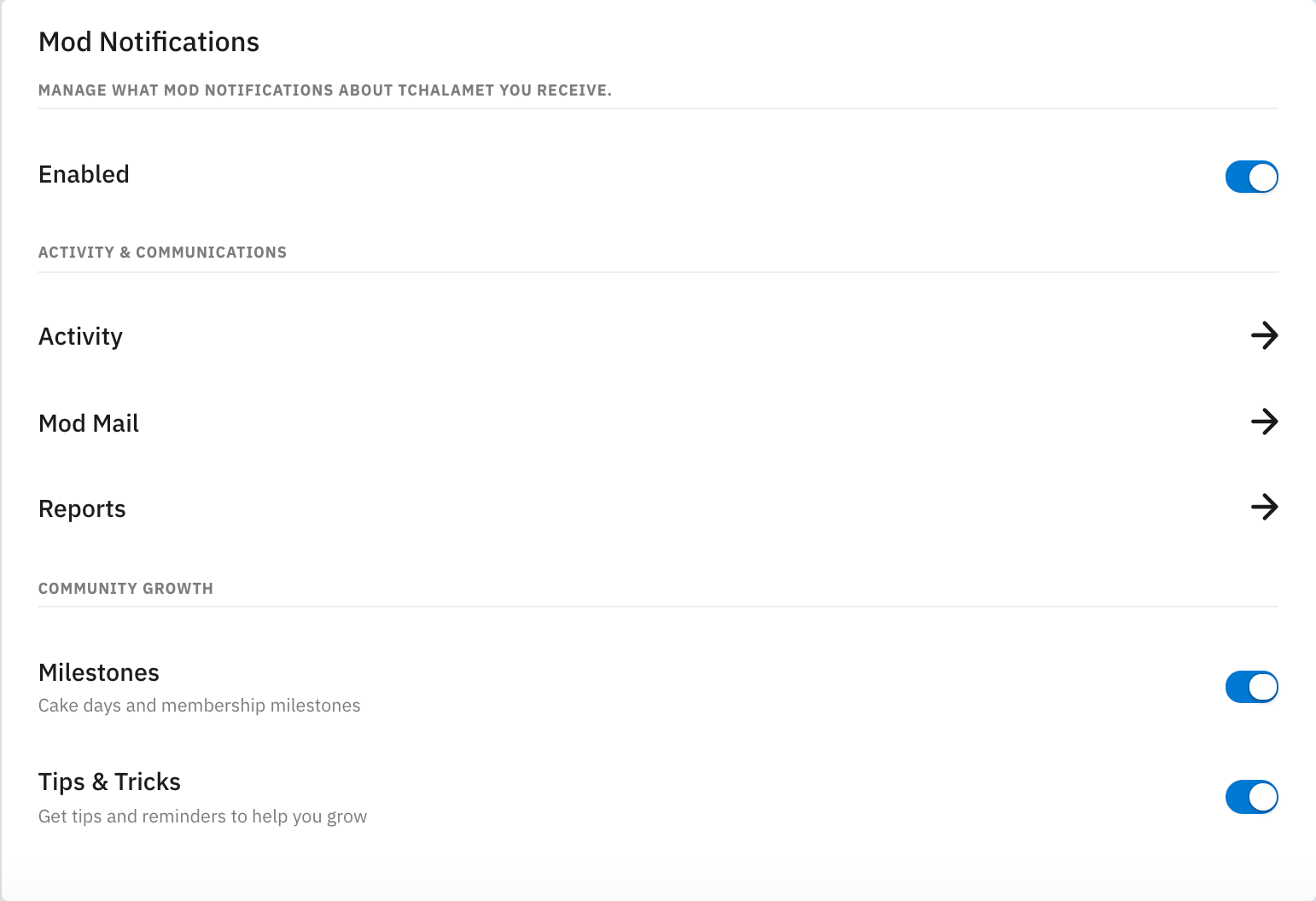Click the 'Manage what mod notifications' subtitle
Image resolution: width=1316 pixels, height=901 pixels.
click(x=324, y=90)
